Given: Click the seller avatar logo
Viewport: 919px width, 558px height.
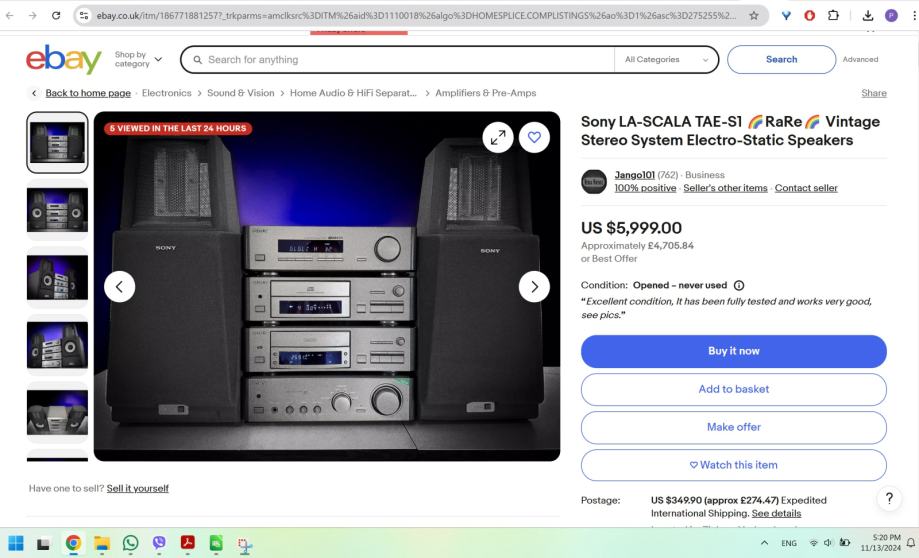Looking at the screenshot, I should pos(594,182).
